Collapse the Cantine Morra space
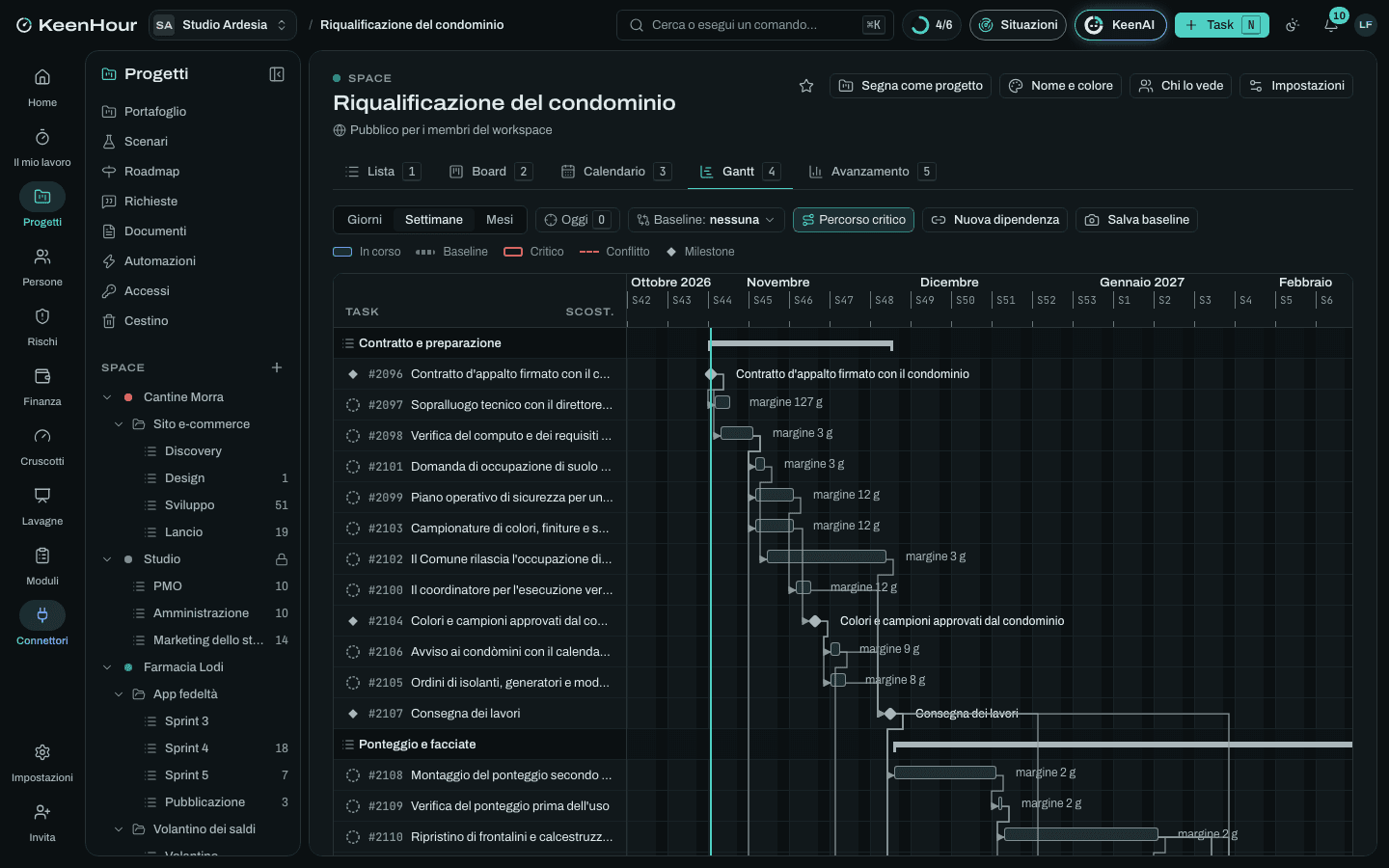The height and width of the screenshot is (868, 1389). point(107,397)
